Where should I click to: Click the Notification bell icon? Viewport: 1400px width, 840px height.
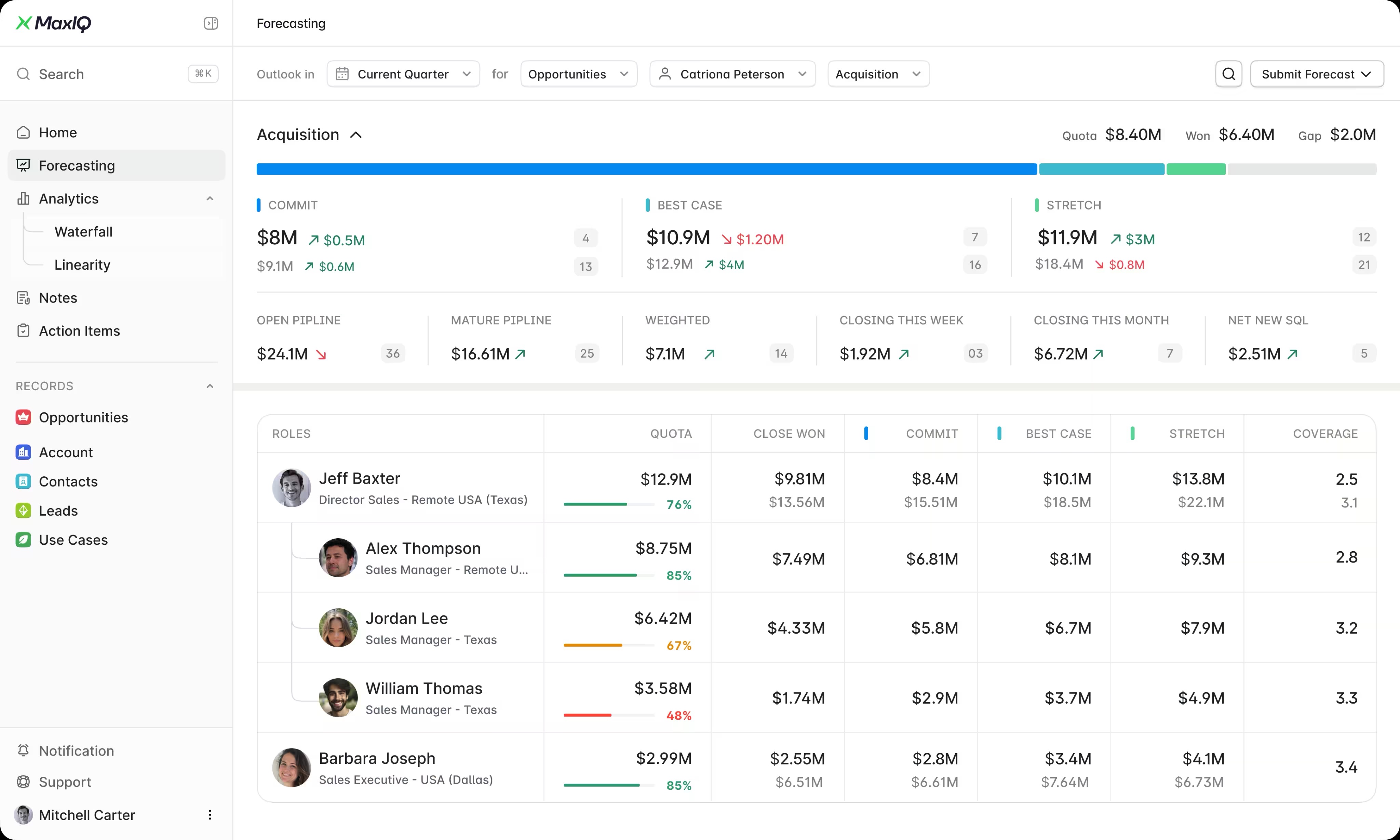(x=23, y=750)
